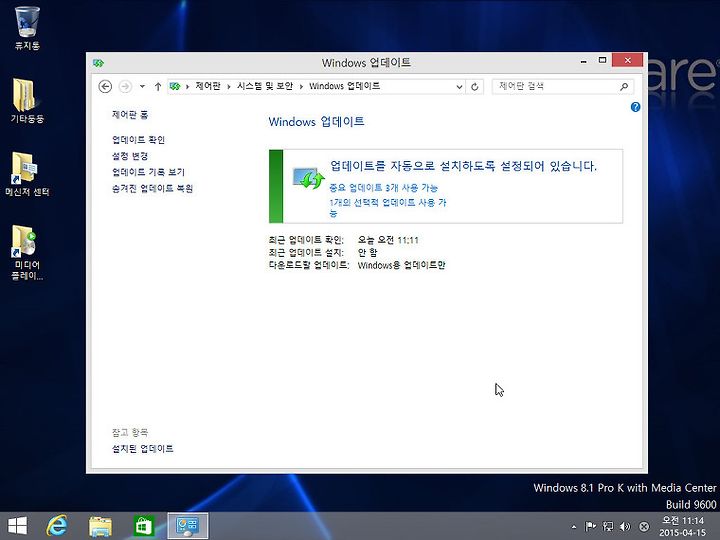Click the Forward navigation arrow
This screenshot has width=720, height=540.
125,86
